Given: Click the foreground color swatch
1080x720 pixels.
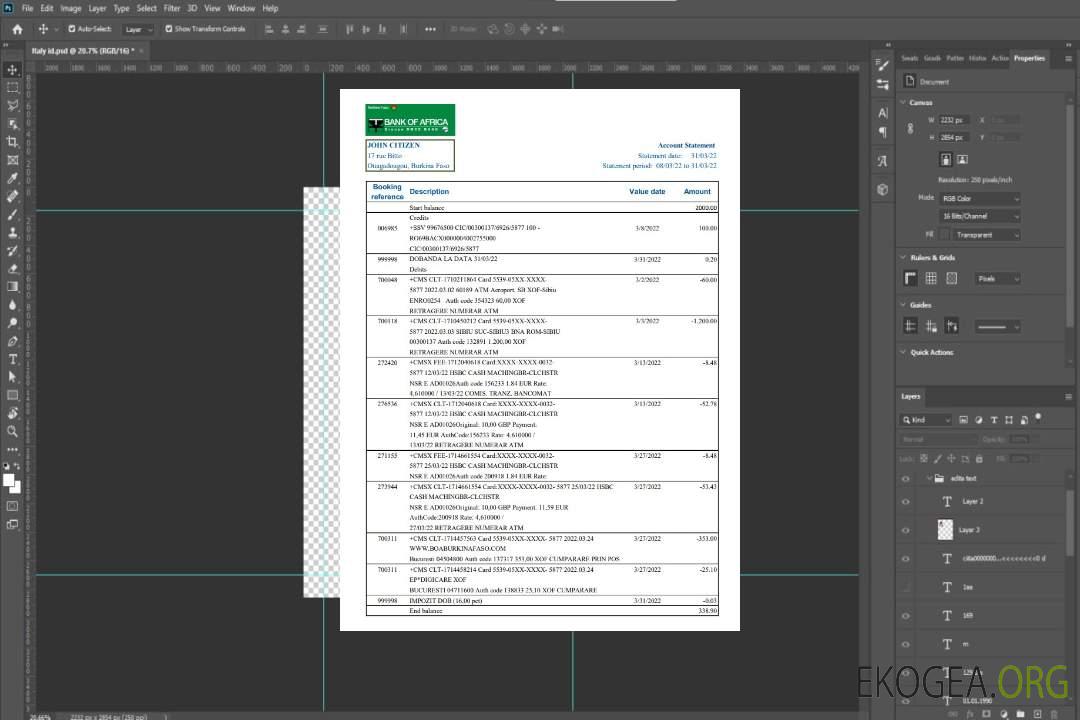Looking at the screenshot, I should point(9,481).
